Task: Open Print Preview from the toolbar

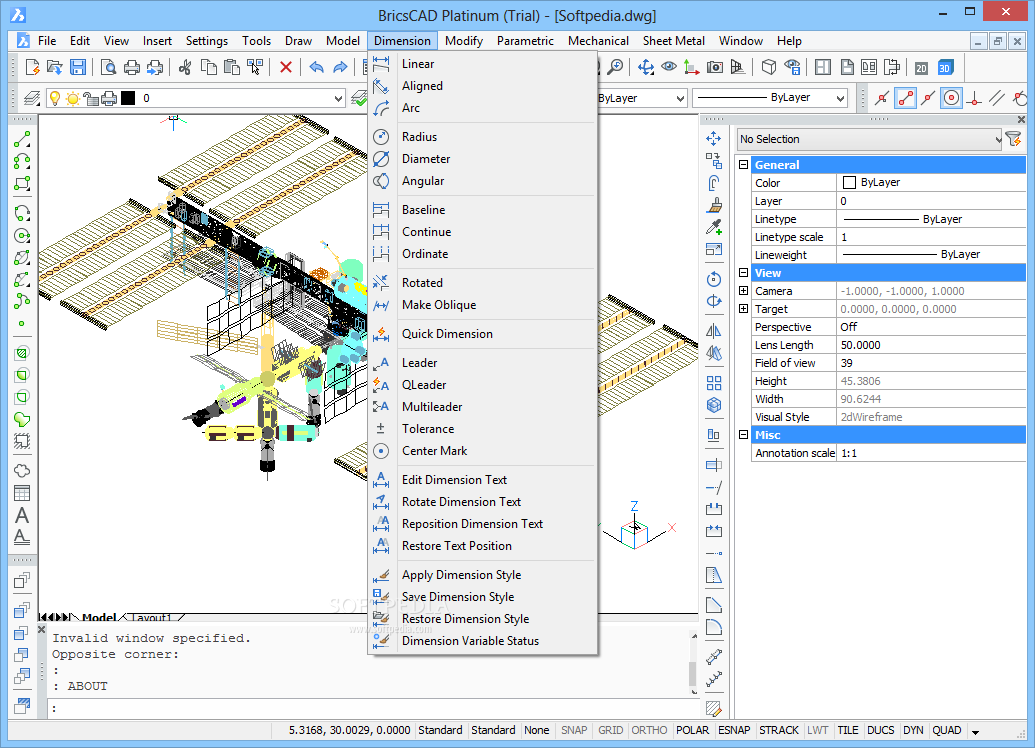Action: coord(108,67)
